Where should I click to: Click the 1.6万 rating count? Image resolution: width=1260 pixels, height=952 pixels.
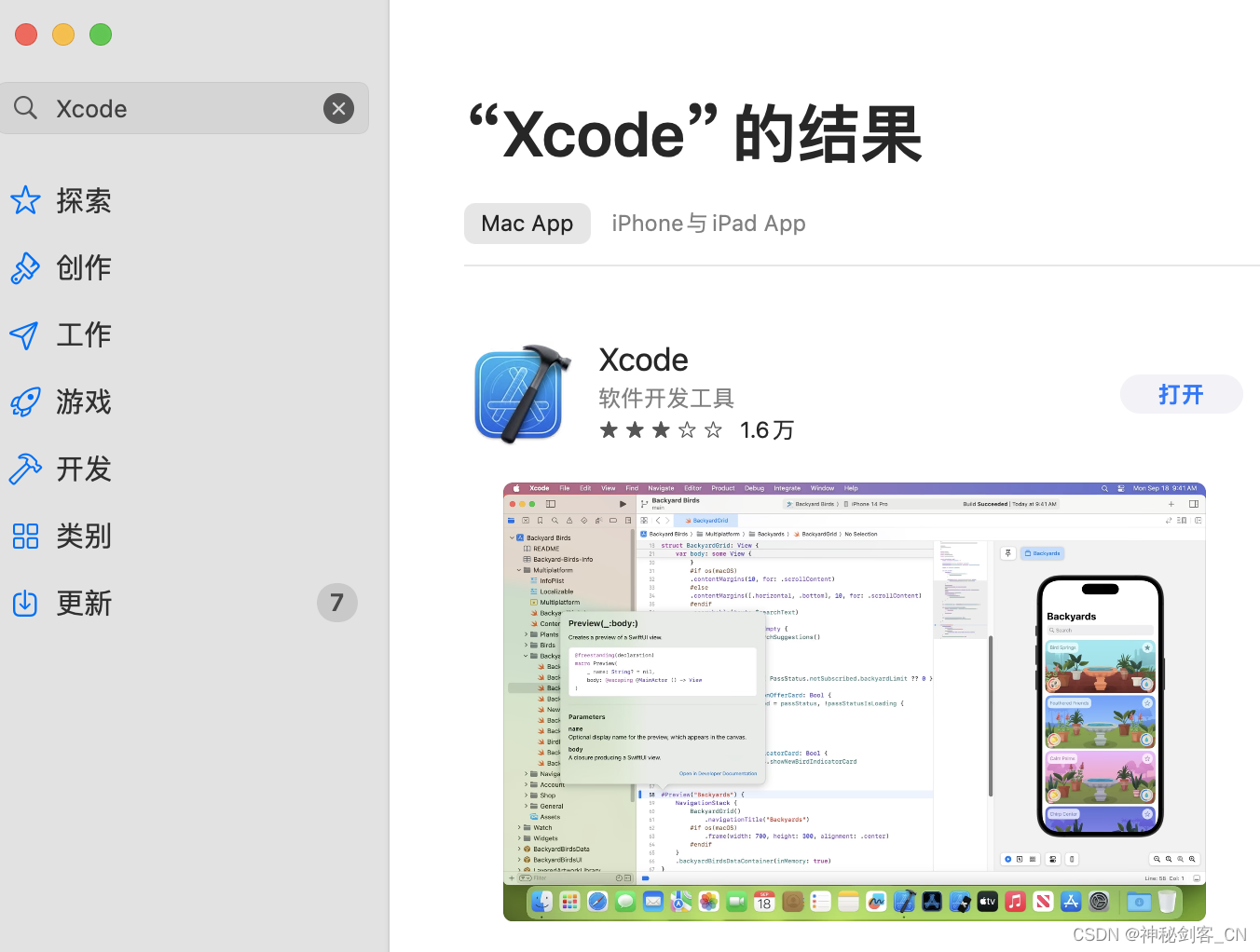coord(767,429)
